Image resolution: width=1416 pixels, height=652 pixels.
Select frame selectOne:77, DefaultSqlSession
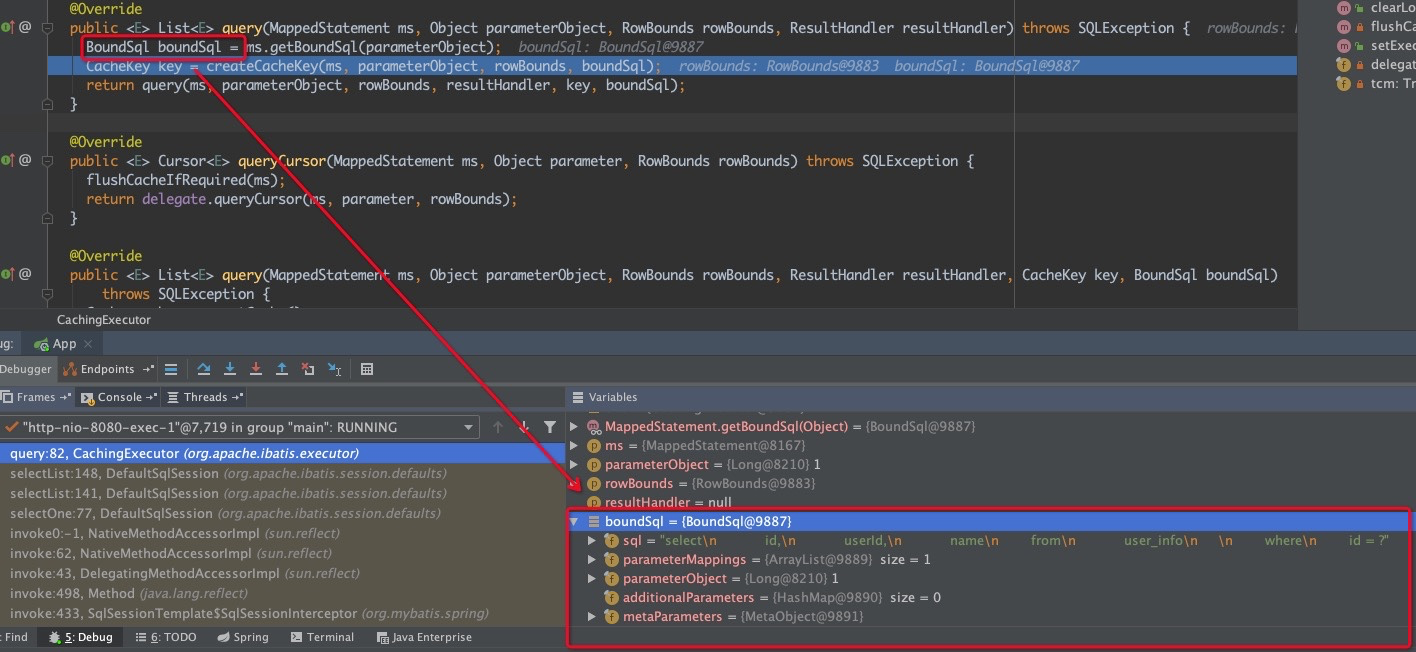(282, 513)
